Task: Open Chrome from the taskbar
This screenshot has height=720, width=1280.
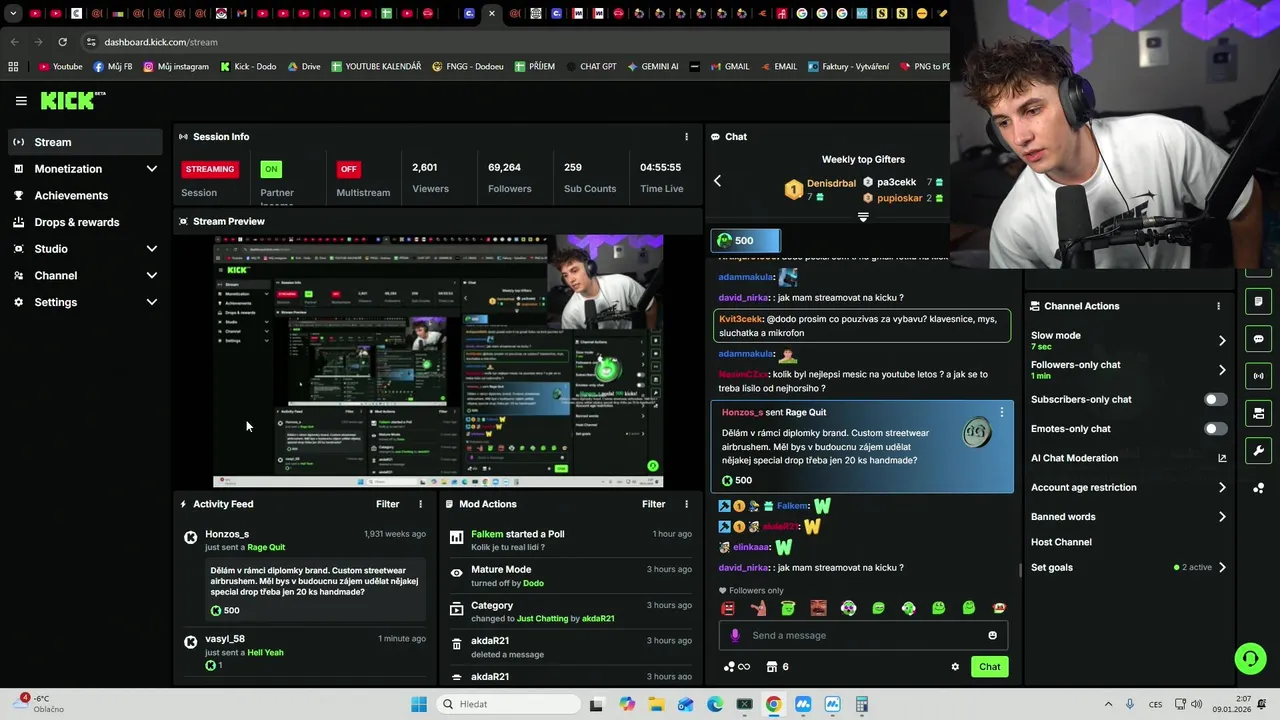Action: click(773, 704)
